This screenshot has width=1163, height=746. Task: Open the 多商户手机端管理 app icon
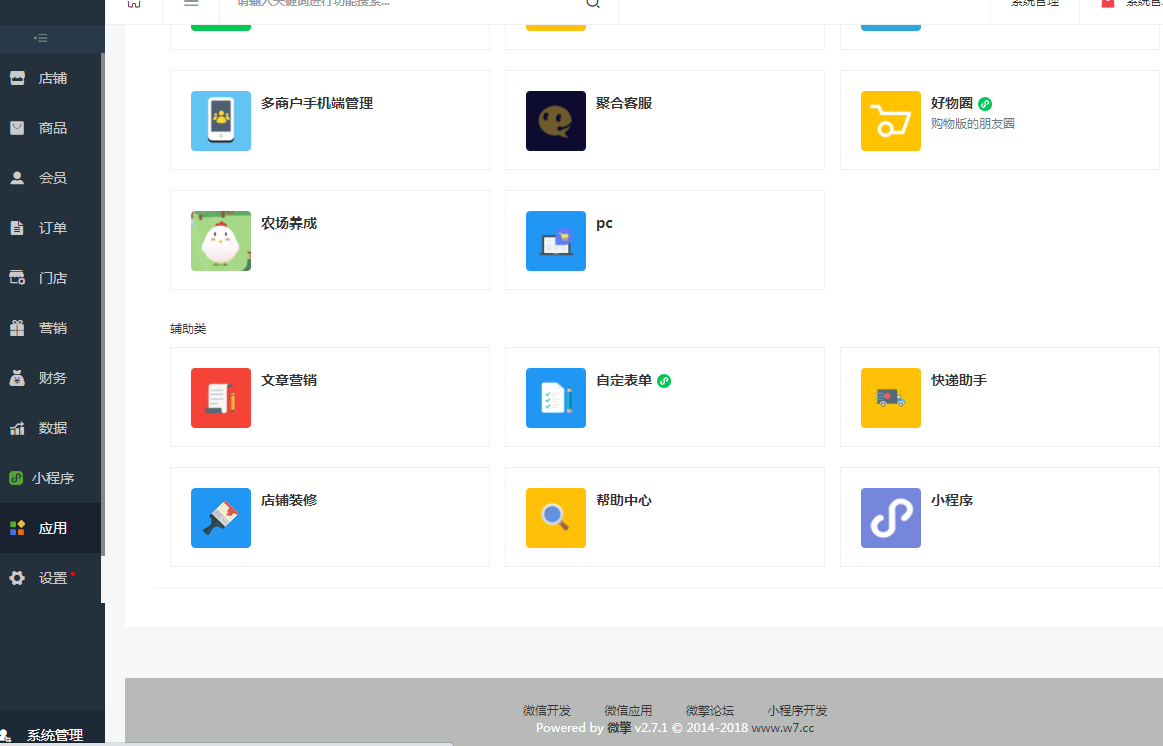click(x=220, y=121)
